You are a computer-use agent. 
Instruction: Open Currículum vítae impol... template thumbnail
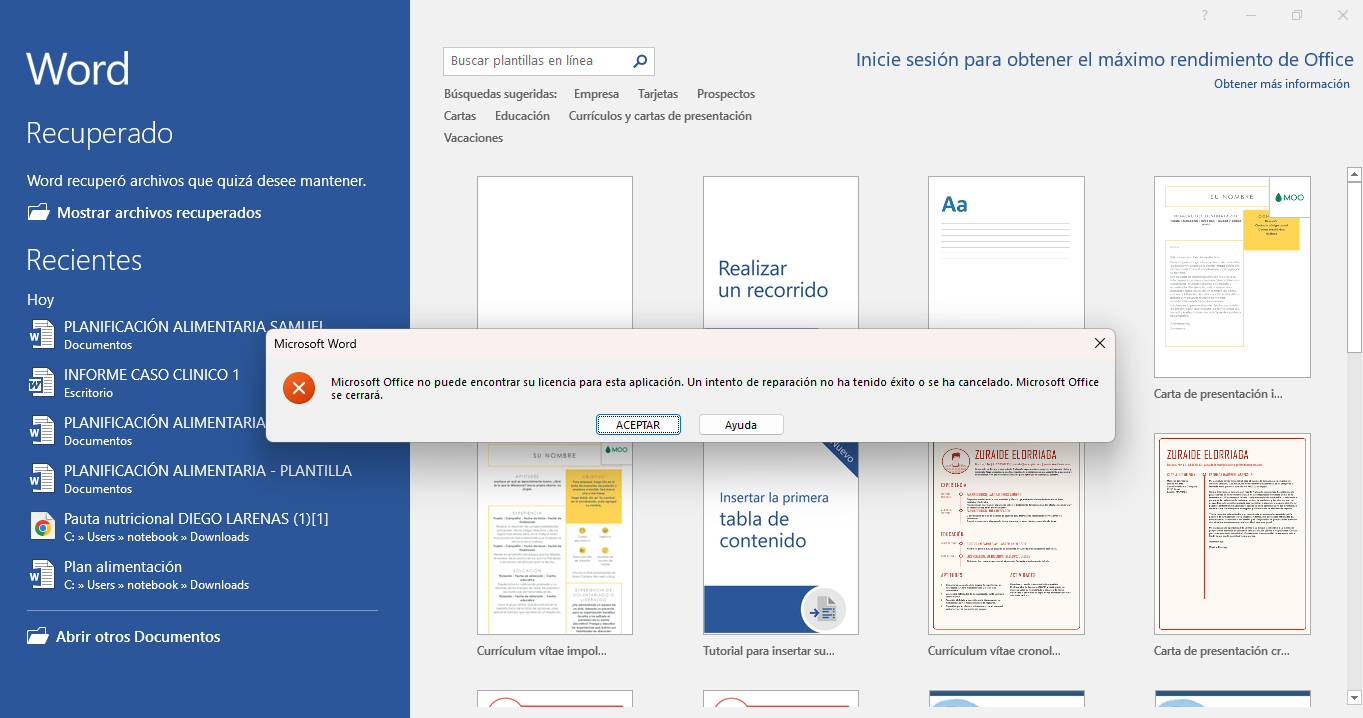point(555,538)
